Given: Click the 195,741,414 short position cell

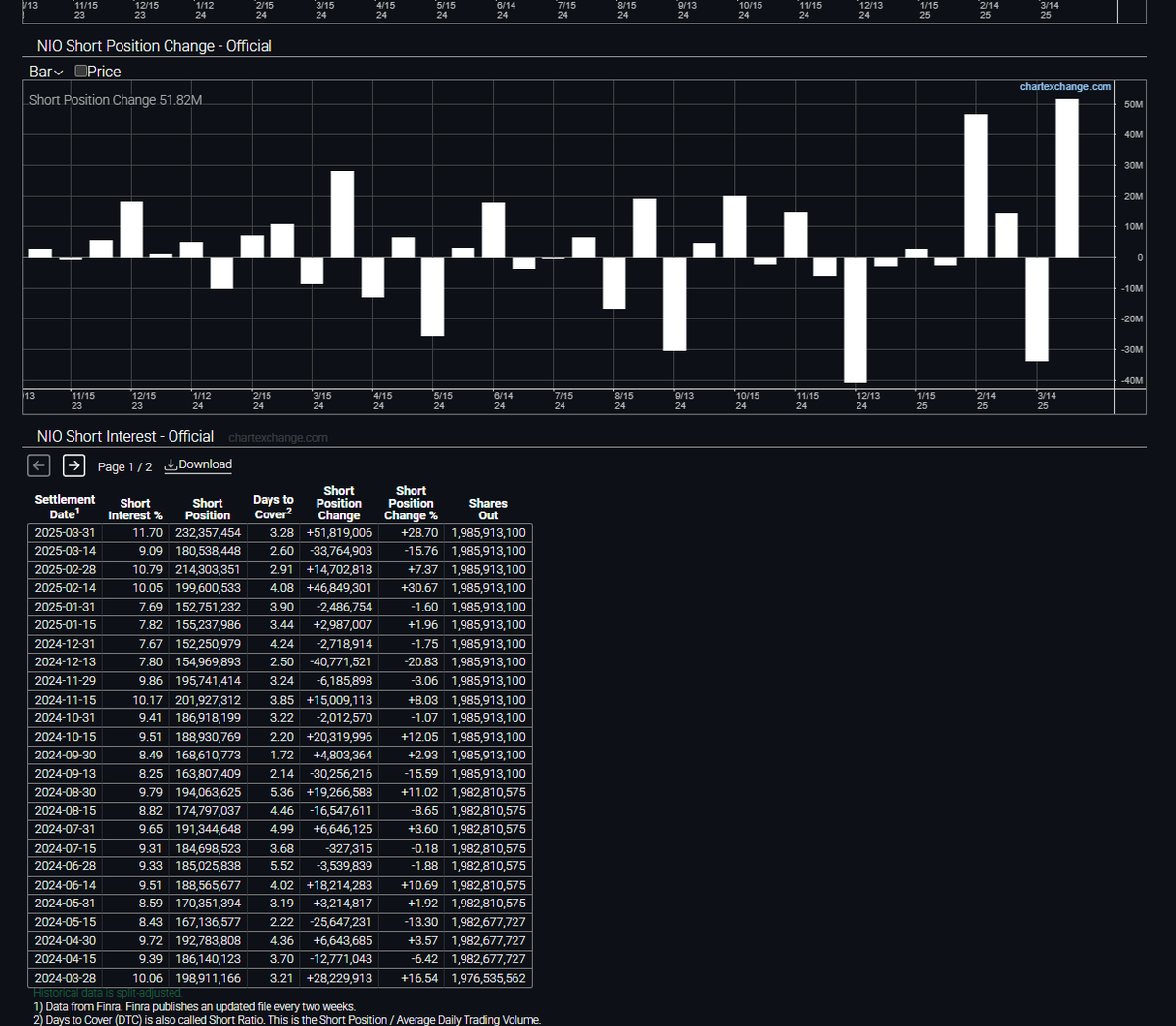Looking at the screenshot, I should 208,681.
